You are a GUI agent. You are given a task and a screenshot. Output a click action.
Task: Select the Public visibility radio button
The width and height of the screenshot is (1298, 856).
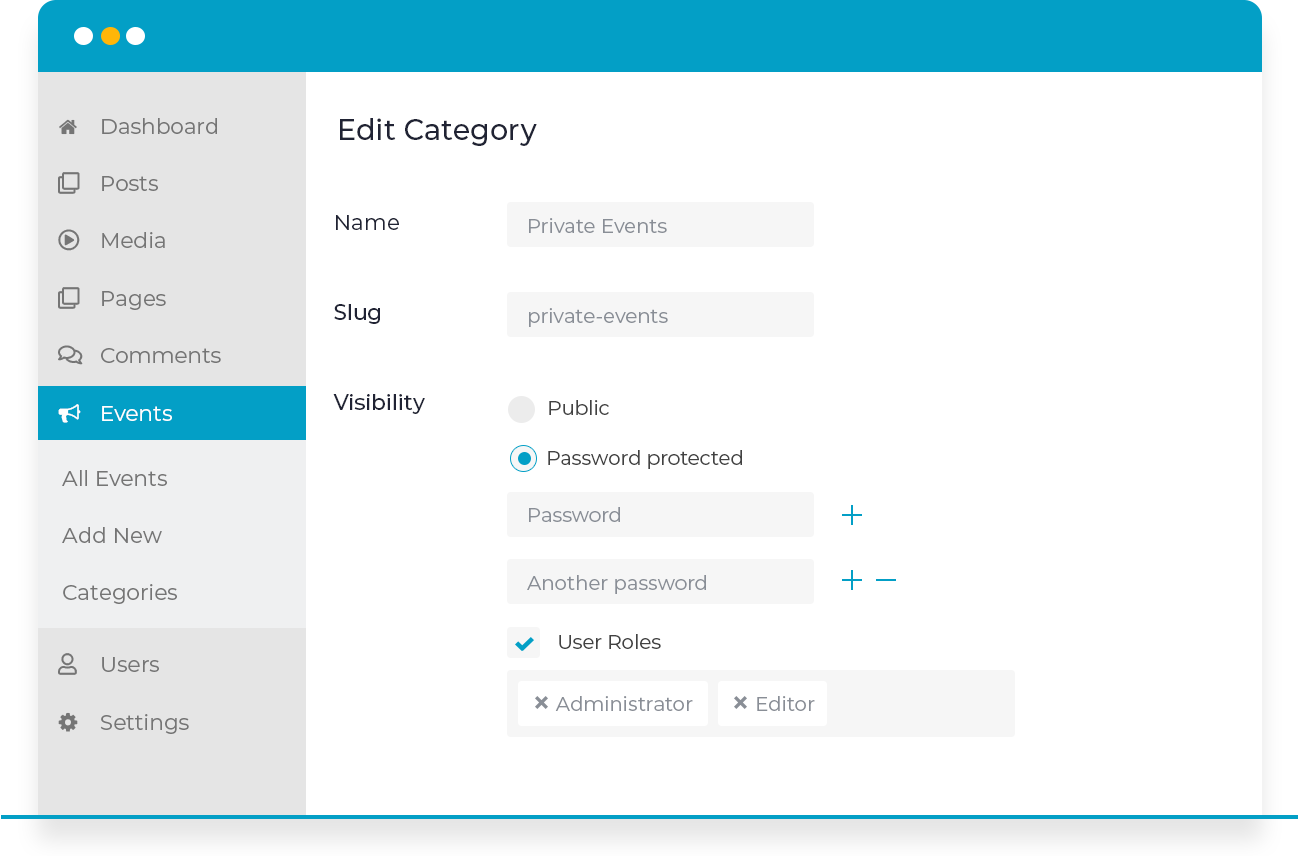(x=522, y=409)
